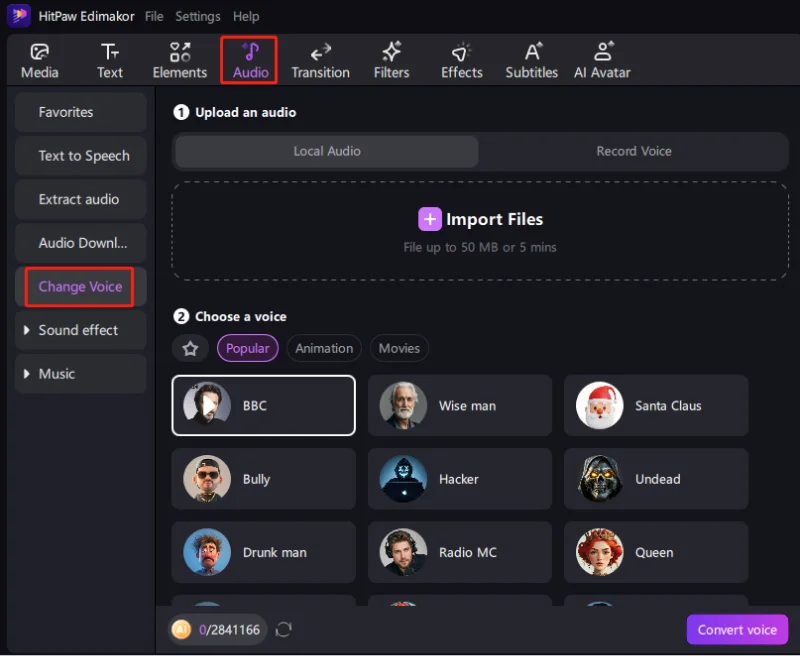800x656 pixels.
Task: Select the Effects icon
Action: point(461,58)
